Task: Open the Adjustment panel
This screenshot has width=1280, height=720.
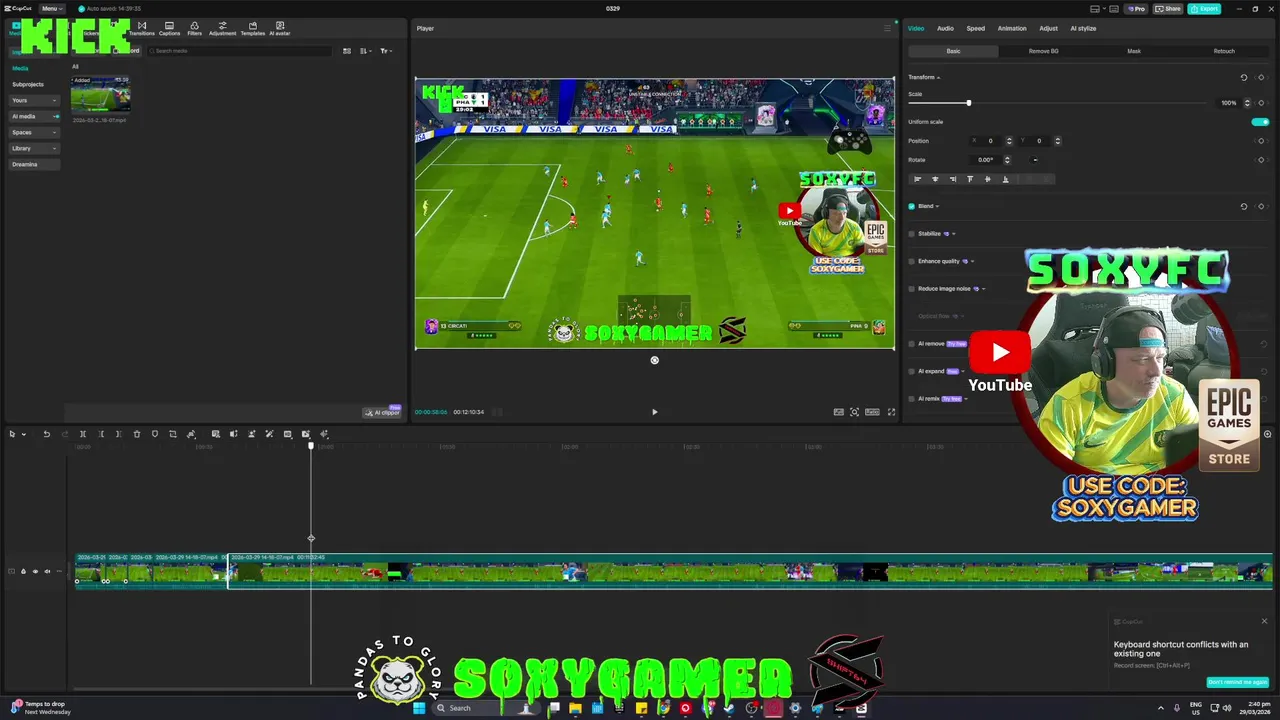Action: [x=222, y=28]
